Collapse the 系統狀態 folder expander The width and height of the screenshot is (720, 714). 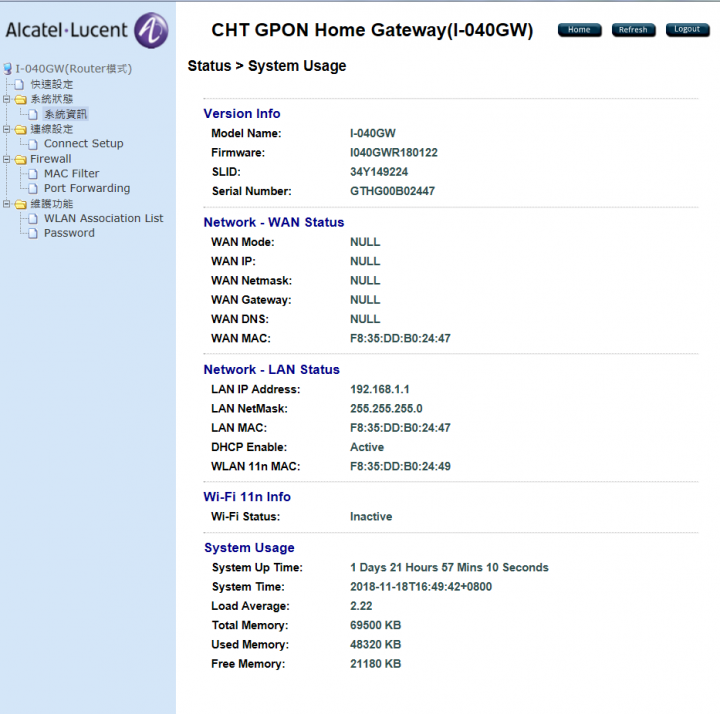[6, 99]
